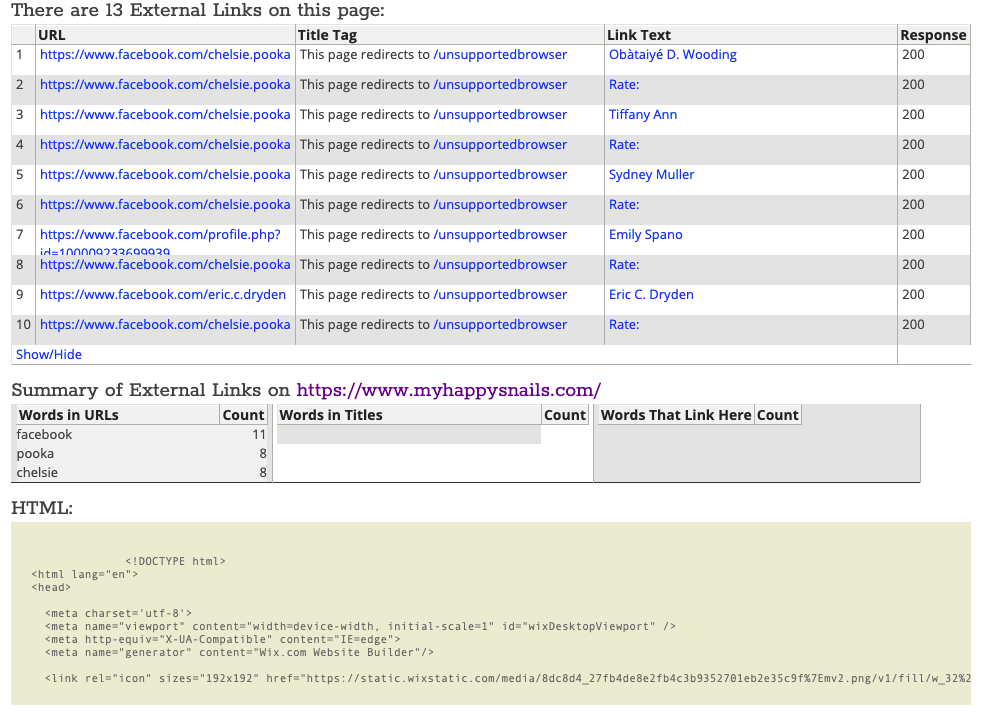Image resolution: width=983 pixels, height=712 pixels.
Task: Open /unsupportedbrowser link in row 7
Action: point(500,235)
